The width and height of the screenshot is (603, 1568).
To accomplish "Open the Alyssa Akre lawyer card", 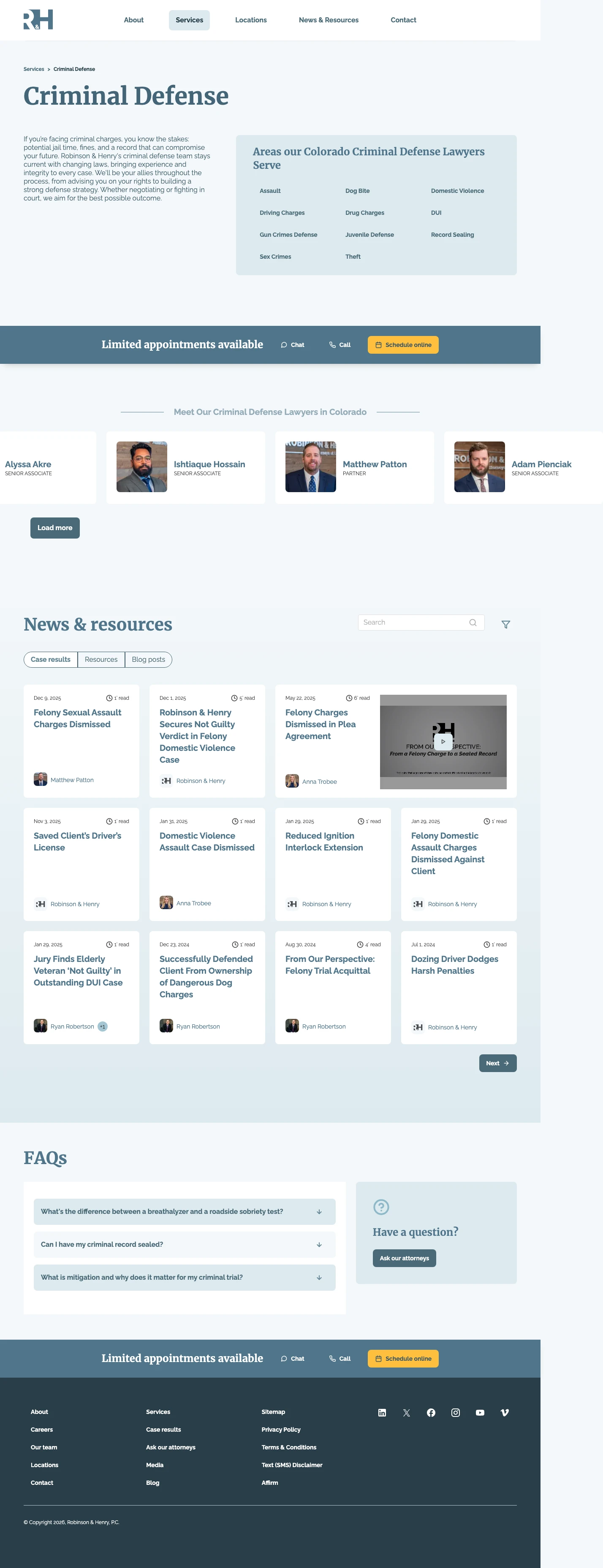I will (x=48, y=468).
